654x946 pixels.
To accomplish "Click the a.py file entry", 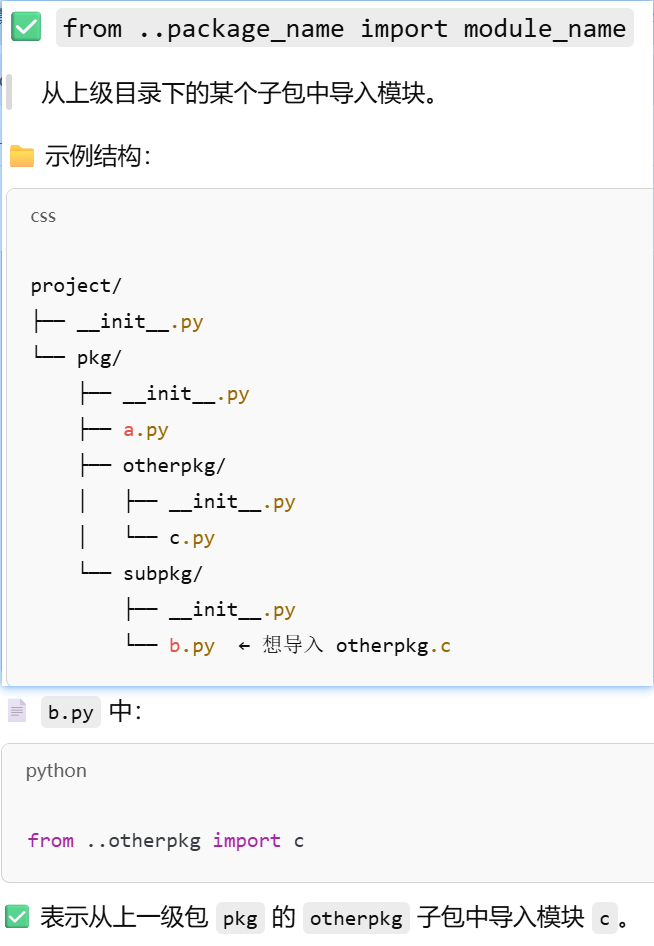I will pos(145,430).
